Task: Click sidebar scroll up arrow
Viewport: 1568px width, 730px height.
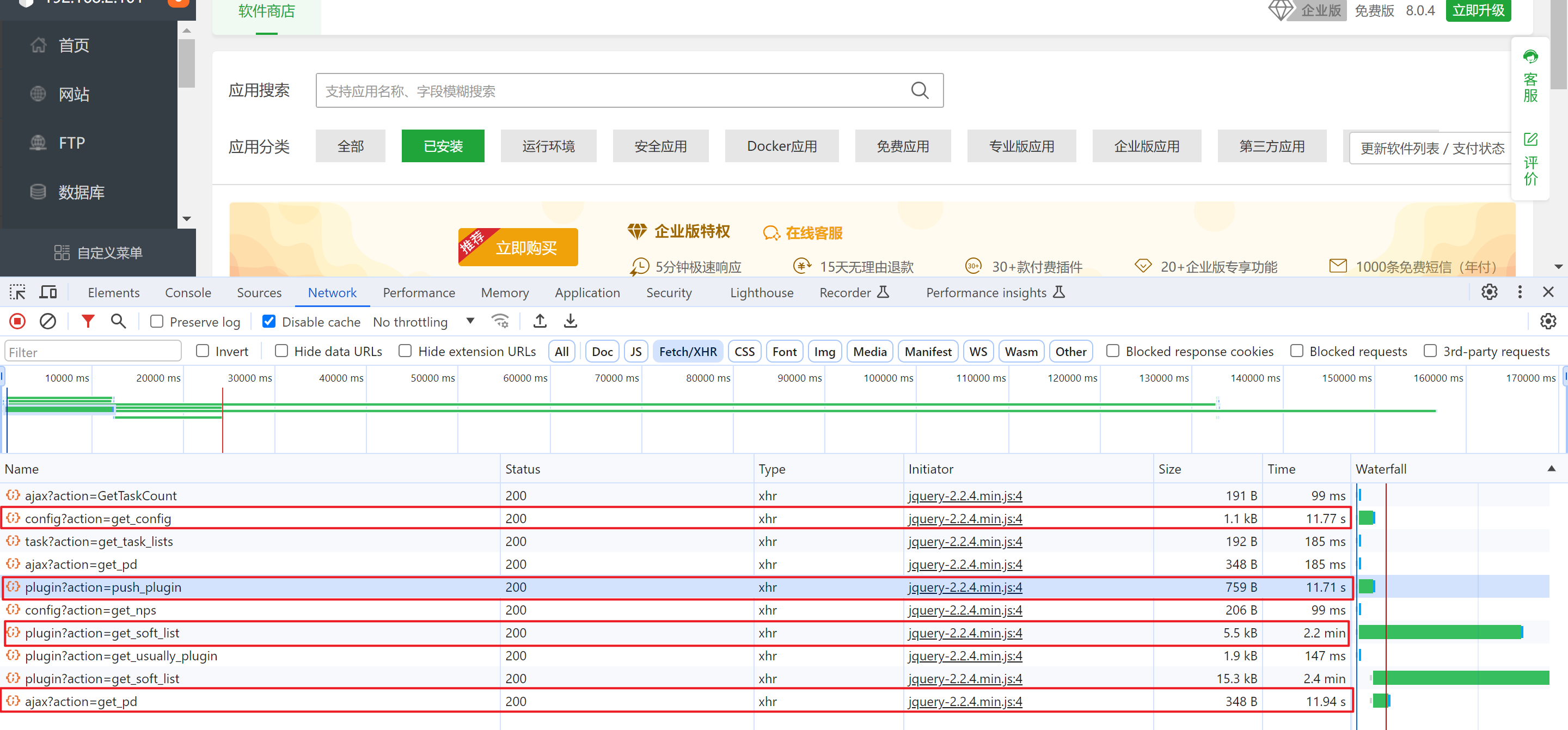Action: pyautogui.click(x=187, y=30)
